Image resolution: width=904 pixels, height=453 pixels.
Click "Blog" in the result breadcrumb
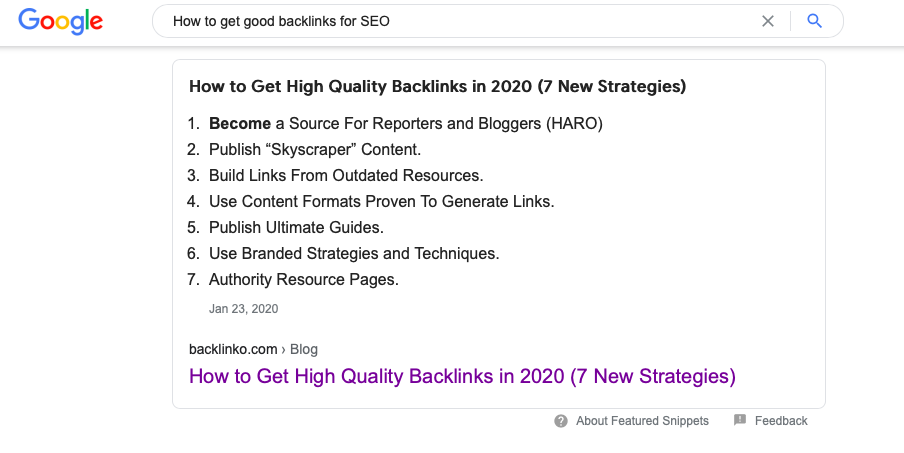coord(303,349)
